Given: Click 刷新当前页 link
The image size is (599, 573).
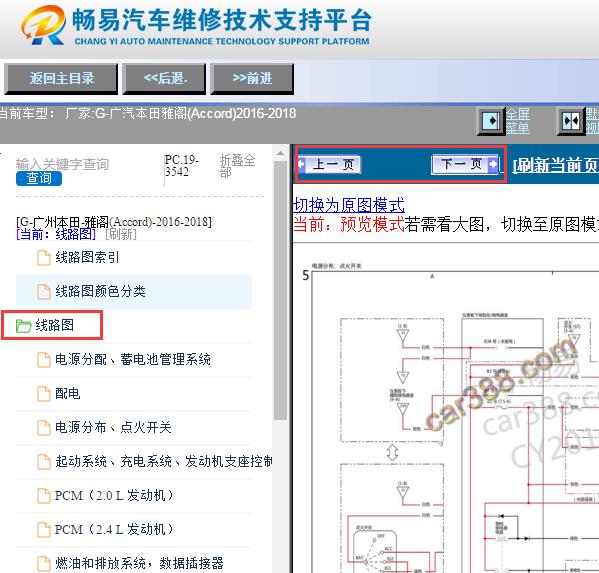Looking at the screenshot, I should pos(556,165).
